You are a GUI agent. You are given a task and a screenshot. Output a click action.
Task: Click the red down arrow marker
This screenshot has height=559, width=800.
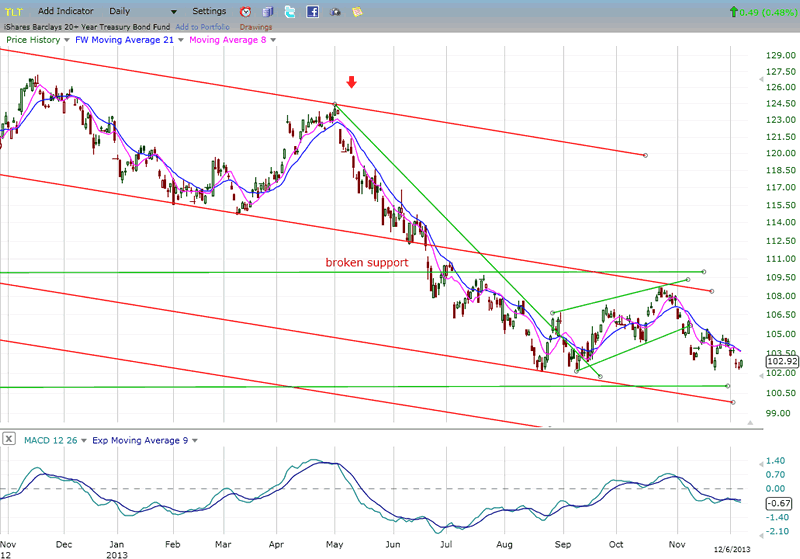[350, 82]
